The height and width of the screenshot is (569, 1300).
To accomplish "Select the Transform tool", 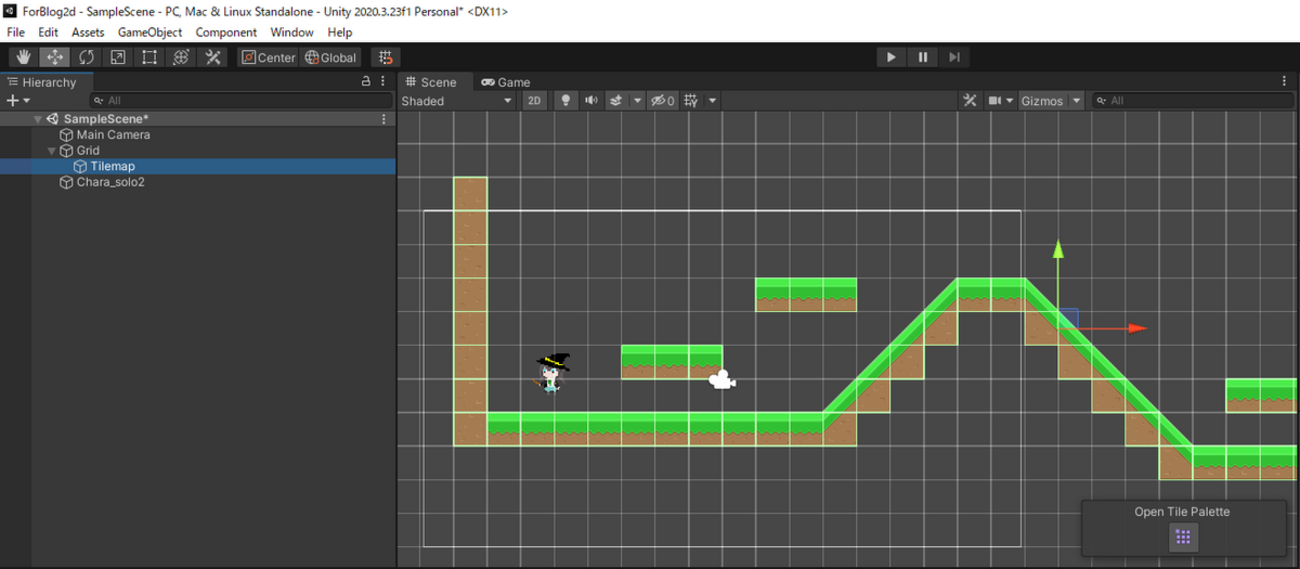I will (181, 57).
